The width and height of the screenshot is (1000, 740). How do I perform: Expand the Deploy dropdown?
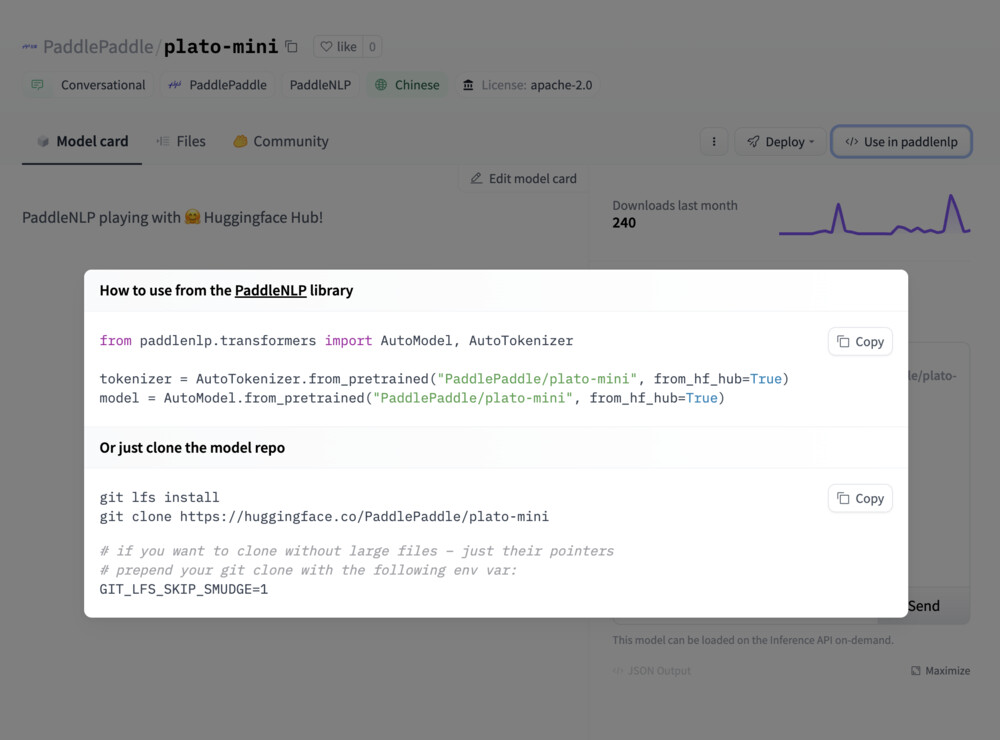pos(780,142)
